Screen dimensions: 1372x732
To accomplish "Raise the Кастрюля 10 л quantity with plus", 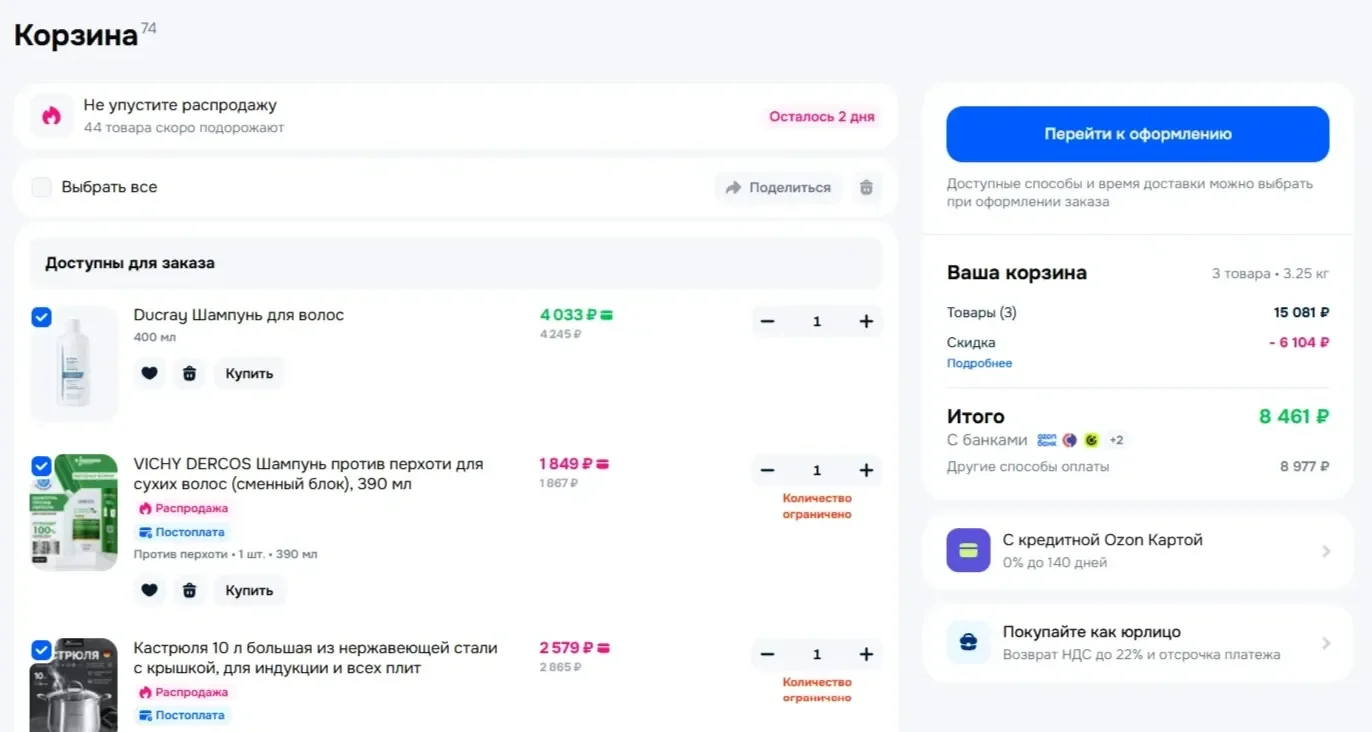I will [x=866, y=654].
